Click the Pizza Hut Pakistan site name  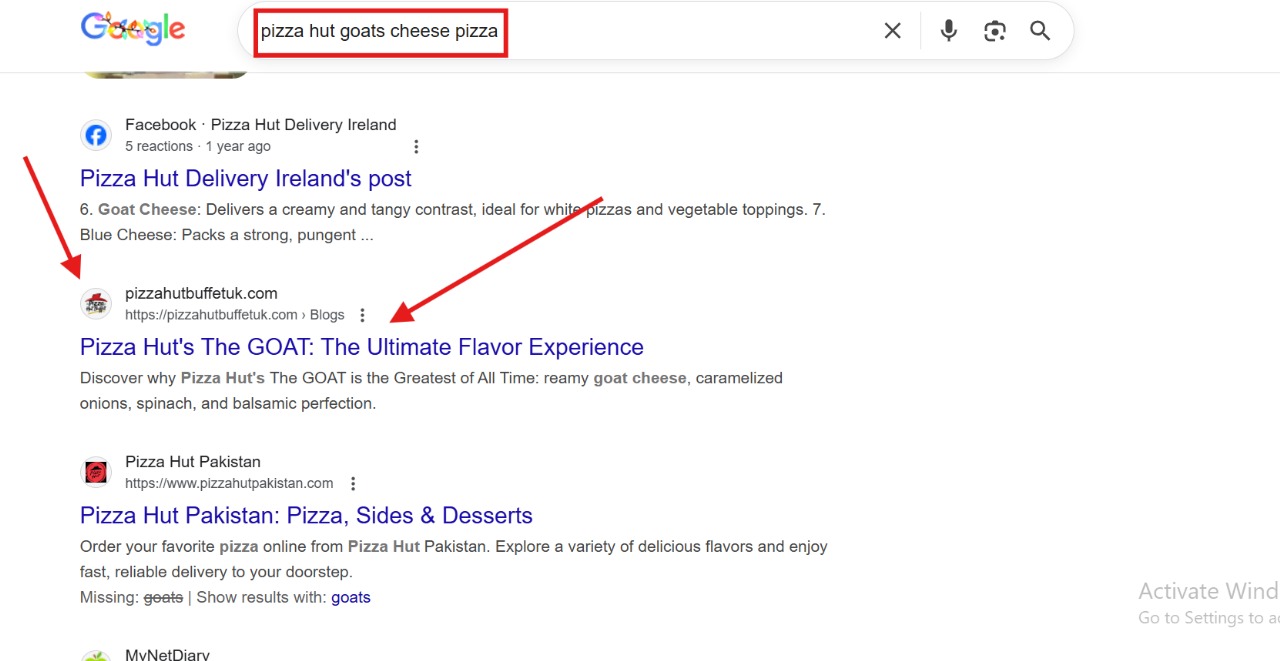[x=193, y=462]
